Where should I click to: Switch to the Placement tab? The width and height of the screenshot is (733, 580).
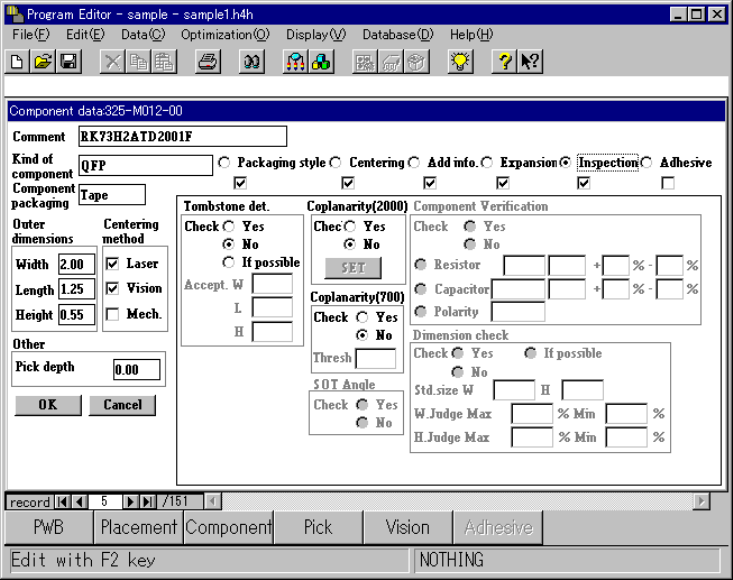(138, 527)
